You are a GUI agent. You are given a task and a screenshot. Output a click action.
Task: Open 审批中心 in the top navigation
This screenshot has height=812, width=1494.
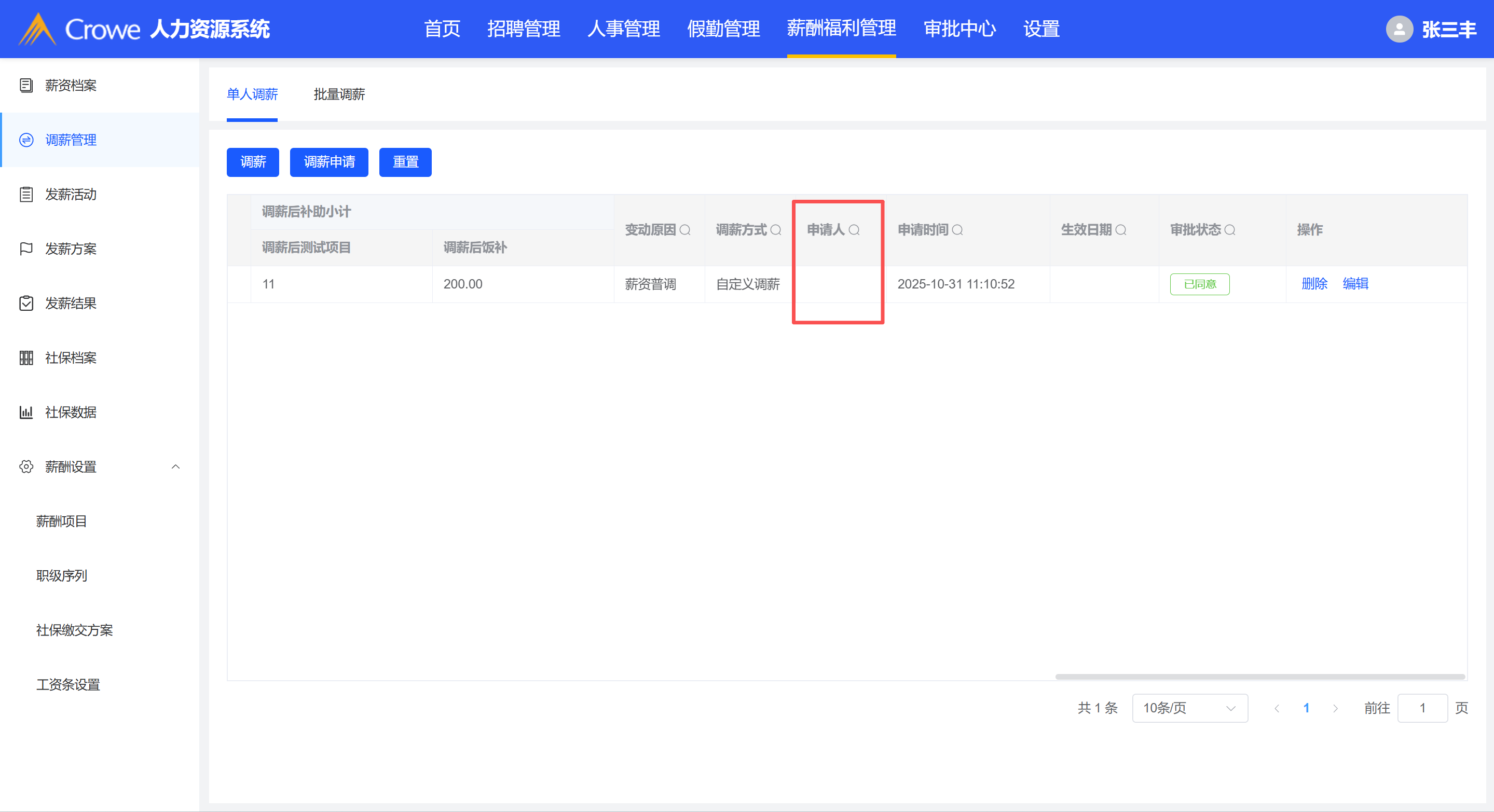[960, 29]
